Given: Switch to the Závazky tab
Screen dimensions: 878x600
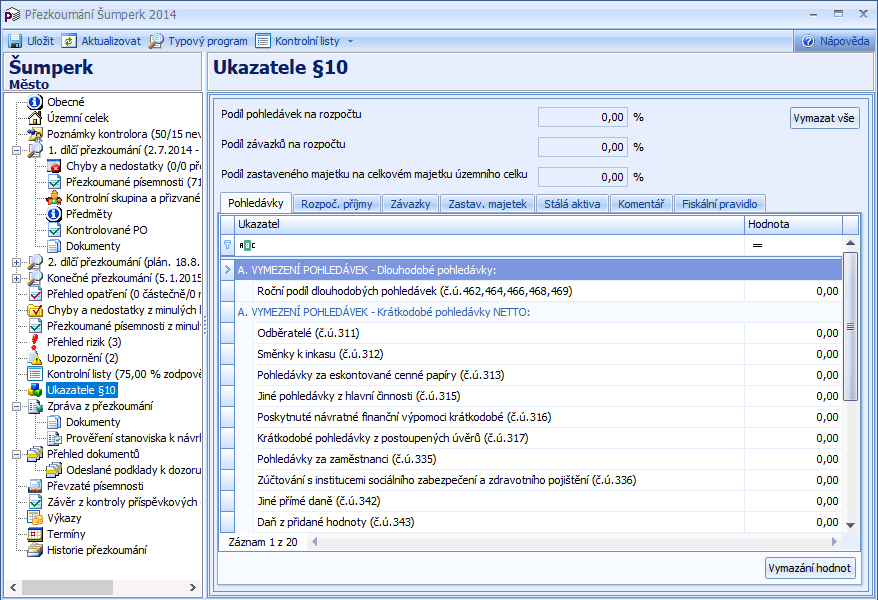Looking at the screenshot, I should pyautogui.click(x=410, y=204).
